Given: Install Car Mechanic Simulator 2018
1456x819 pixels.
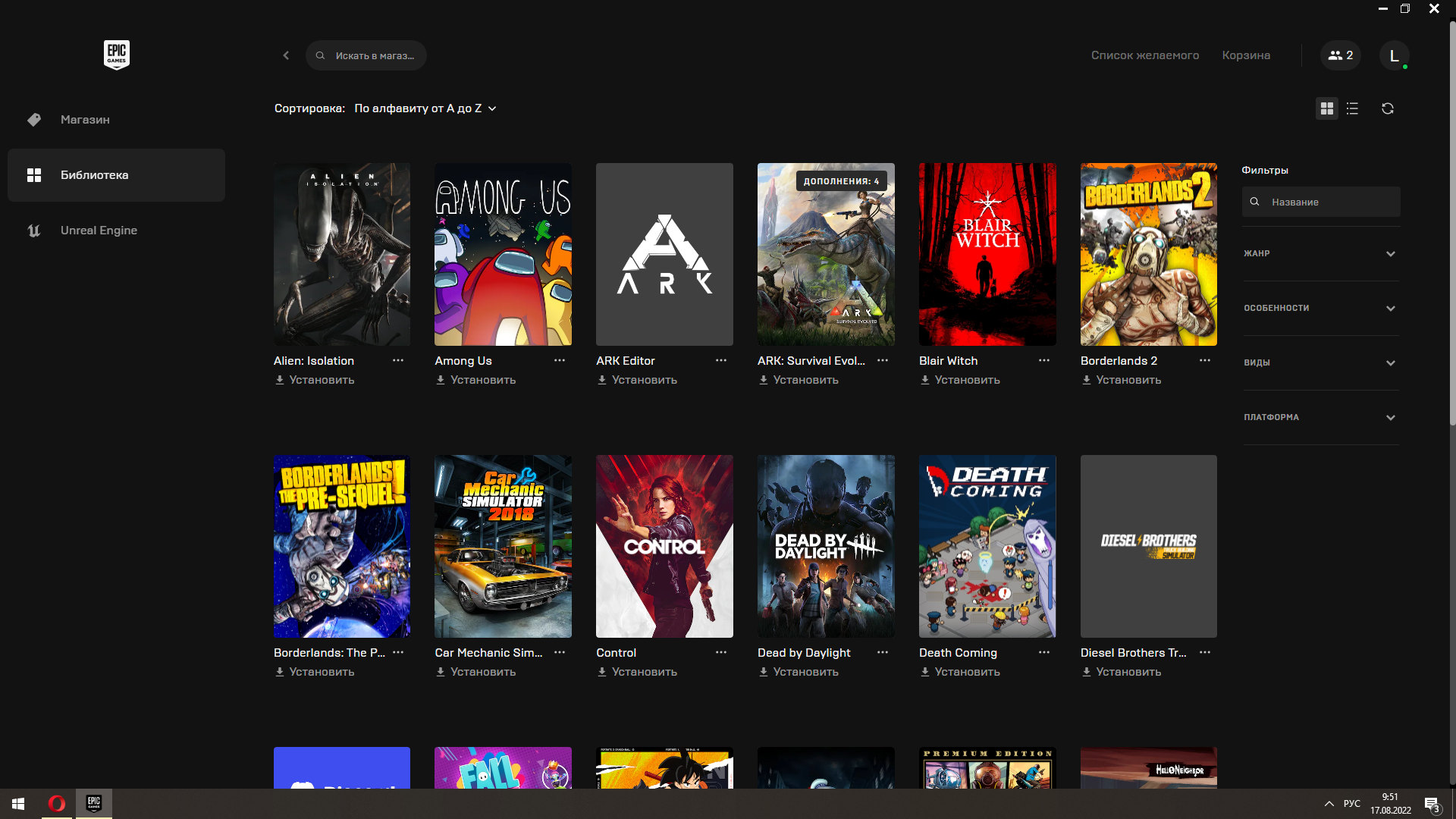Looking at the screenshot, I should pyautogui.click(x=475, y=672).
